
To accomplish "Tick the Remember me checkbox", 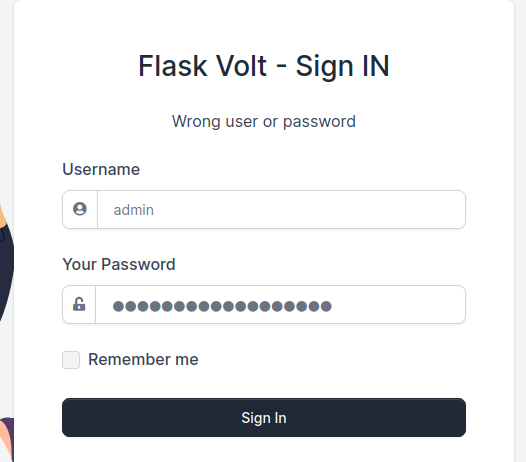I will (71, 360).
